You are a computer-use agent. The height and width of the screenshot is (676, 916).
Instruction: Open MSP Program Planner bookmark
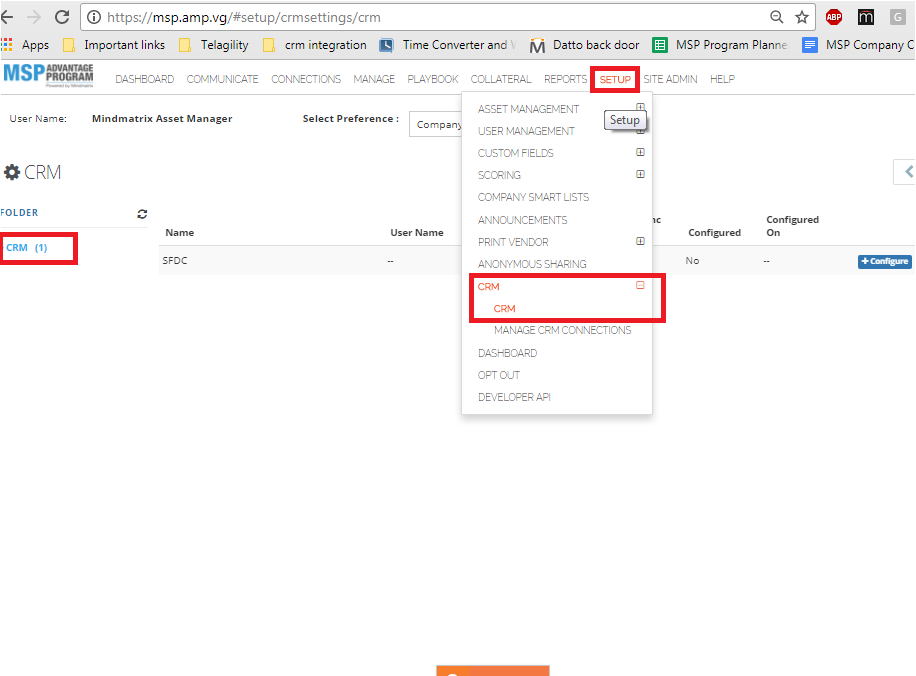[x=720, y=44]
